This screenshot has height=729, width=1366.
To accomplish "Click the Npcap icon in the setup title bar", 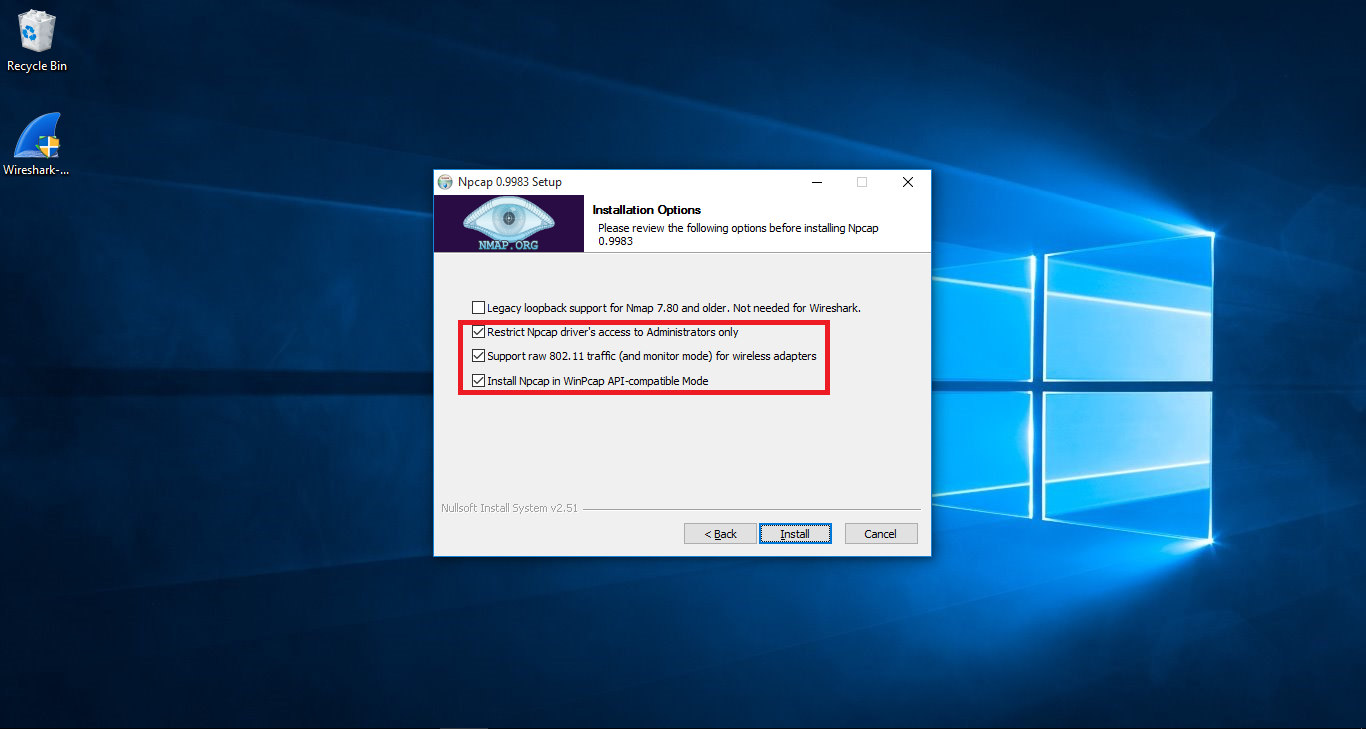I will (445, 182).
